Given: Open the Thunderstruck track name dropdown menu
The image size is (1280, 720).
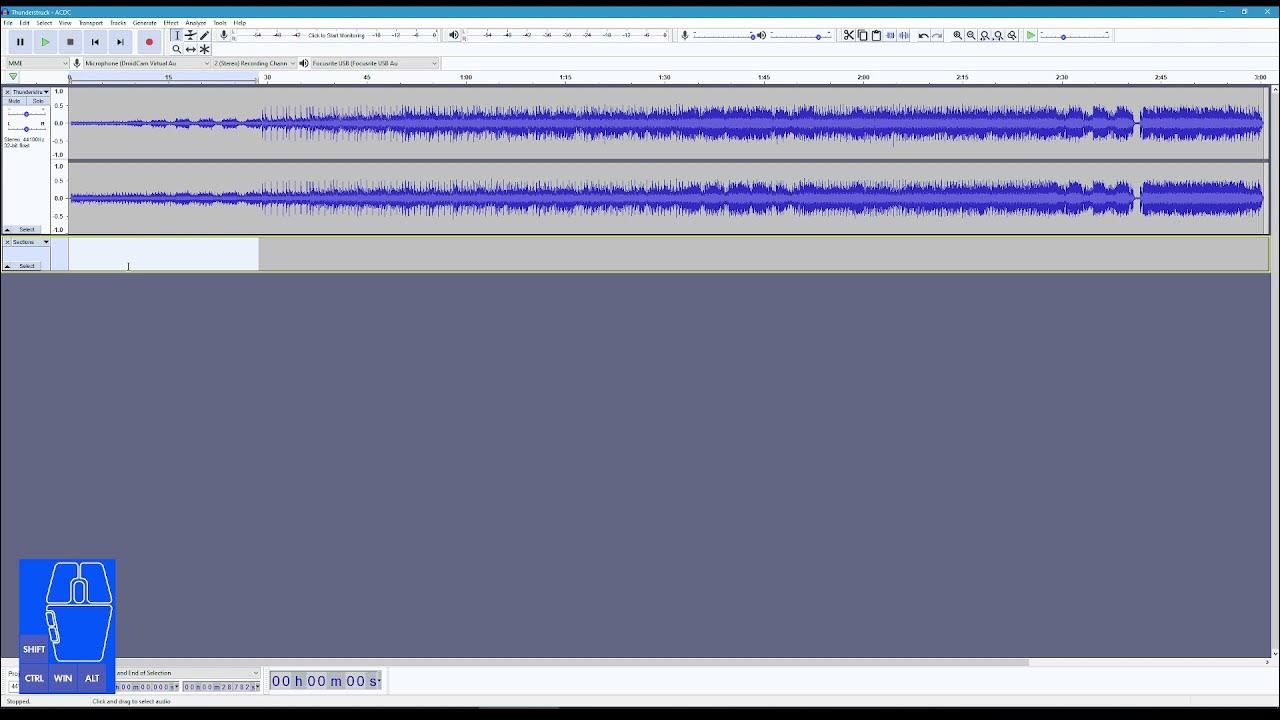Looking at the screenshot, I should 30,92.
